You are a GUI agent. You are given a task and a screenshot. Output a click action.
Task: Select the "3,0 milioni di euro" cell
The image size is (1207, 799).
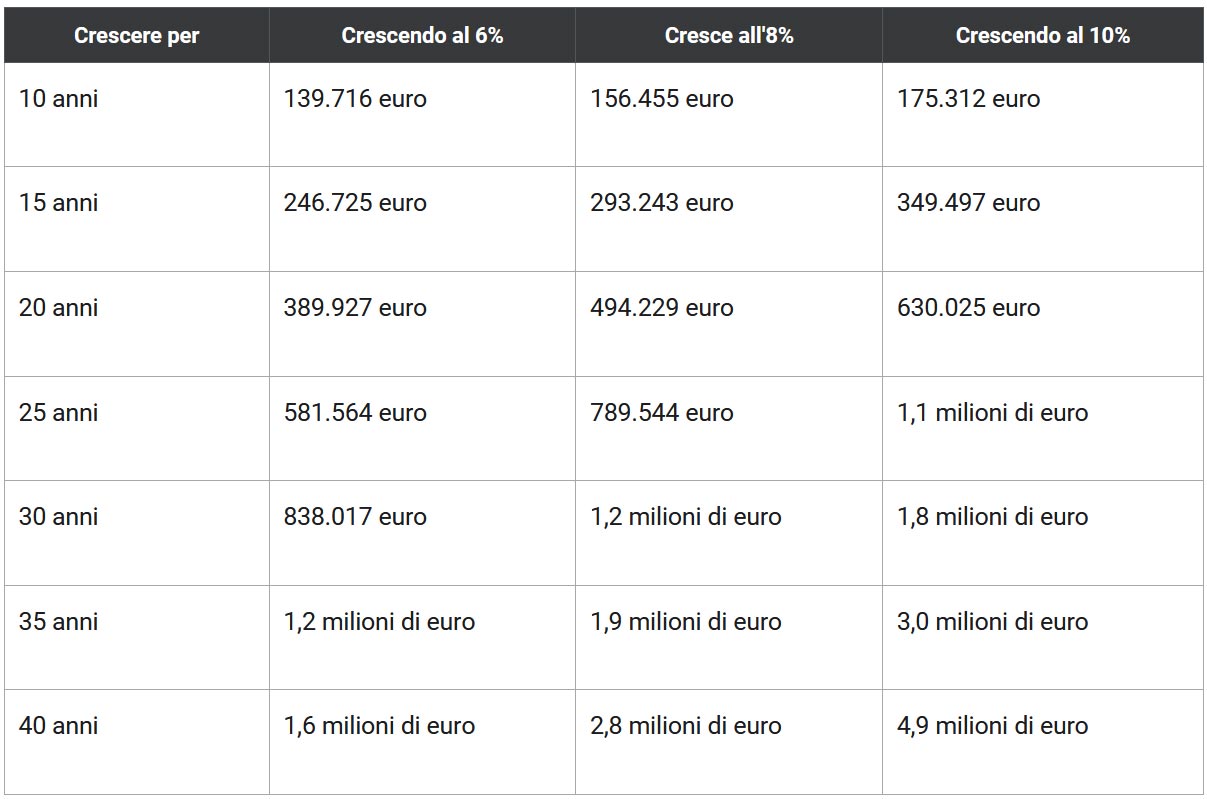(993, 621)
